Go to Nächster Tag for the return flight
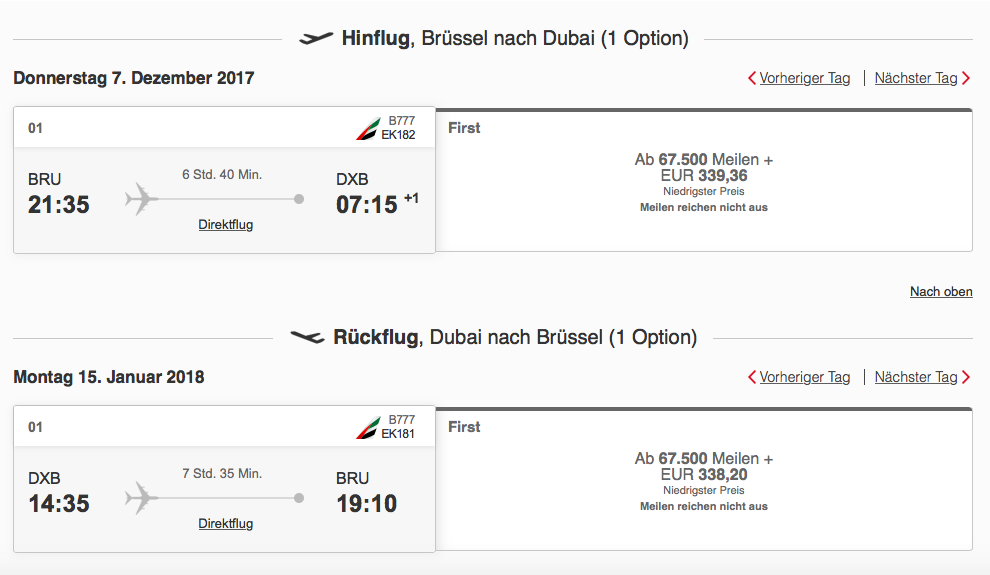Screen dimensions: 990x575 [916, 377]
